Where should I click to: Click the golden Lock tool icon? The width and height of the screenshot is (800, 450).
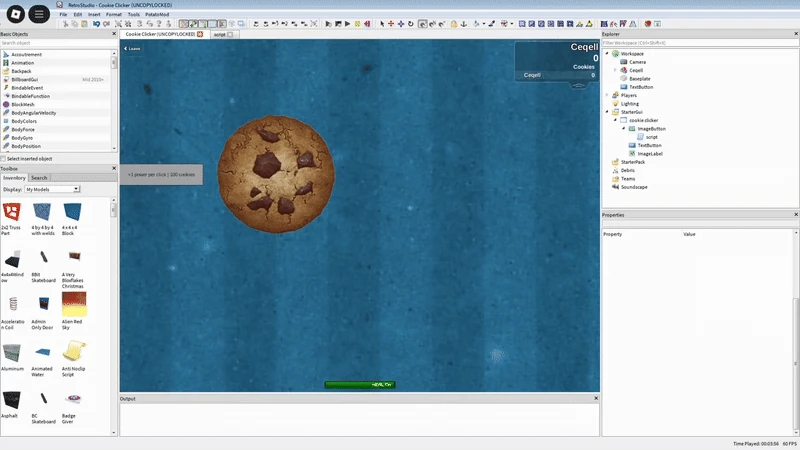click(454, 24)
